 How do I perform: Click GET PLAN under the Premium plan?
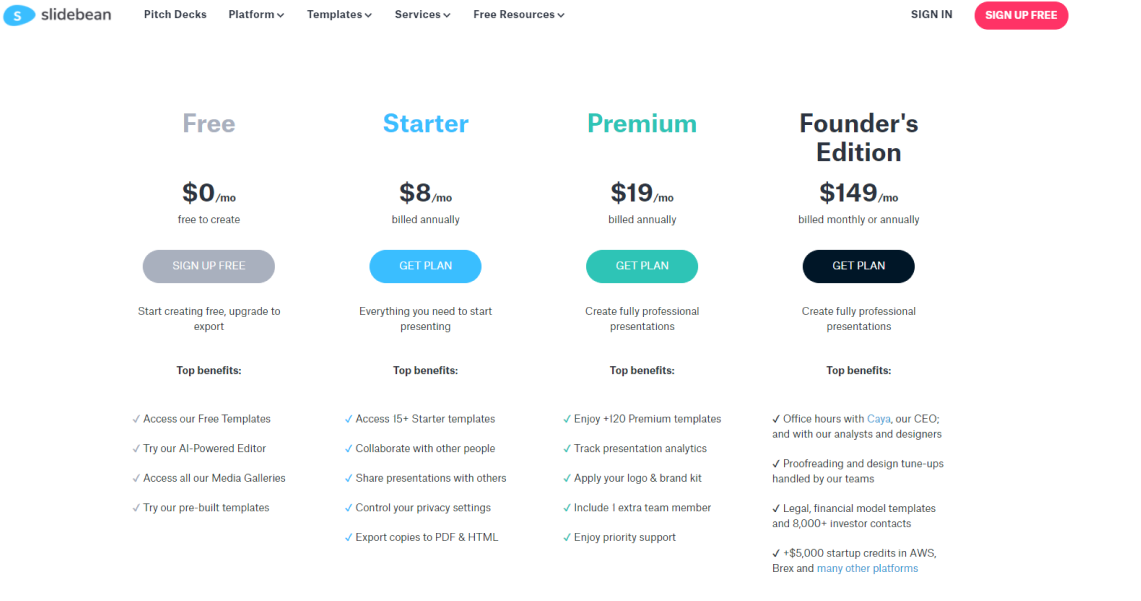point(641,266)
